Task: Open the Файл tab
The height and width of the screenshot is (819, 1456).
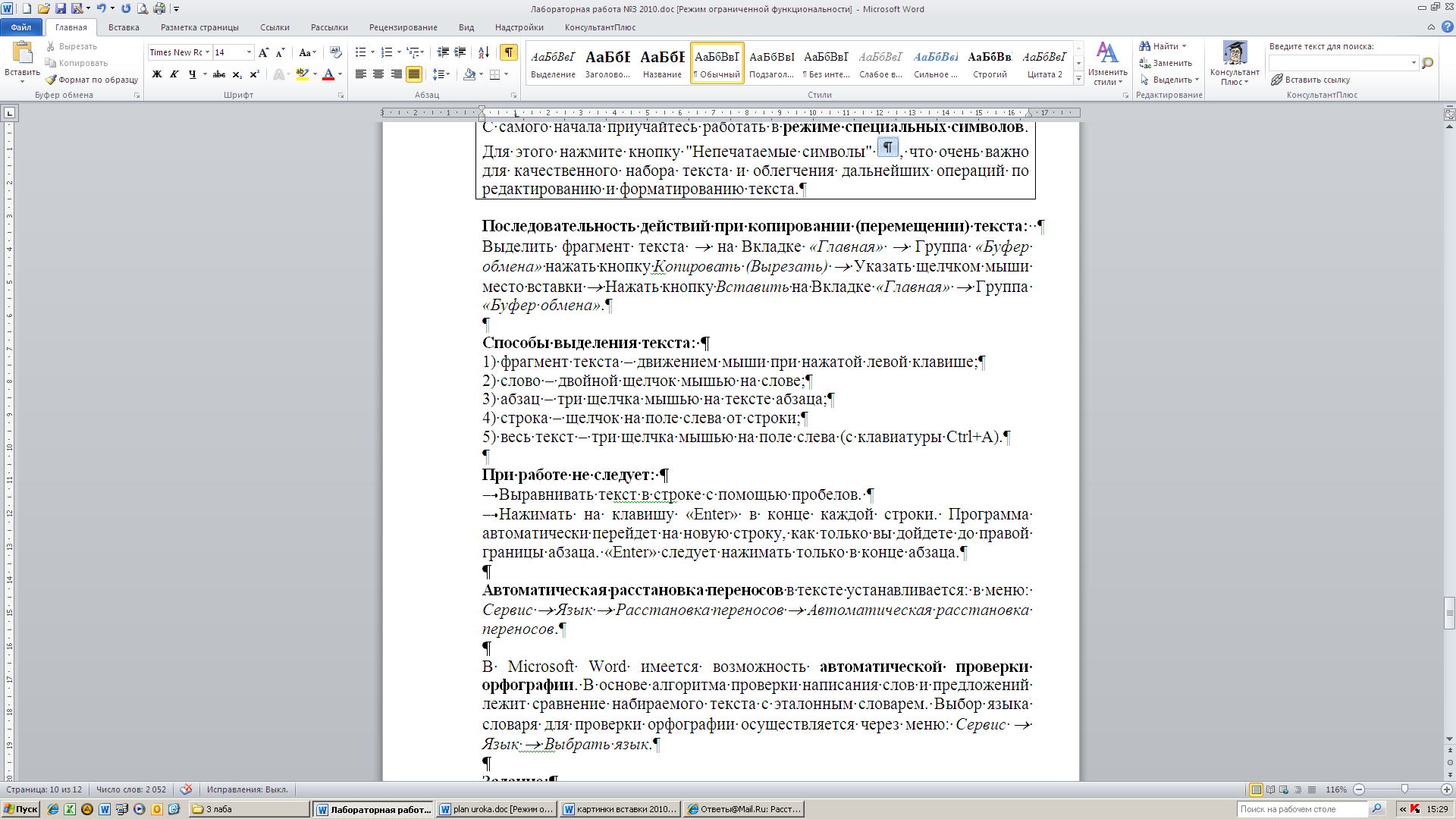Action: pyautogui.click(x=21, y=27)
